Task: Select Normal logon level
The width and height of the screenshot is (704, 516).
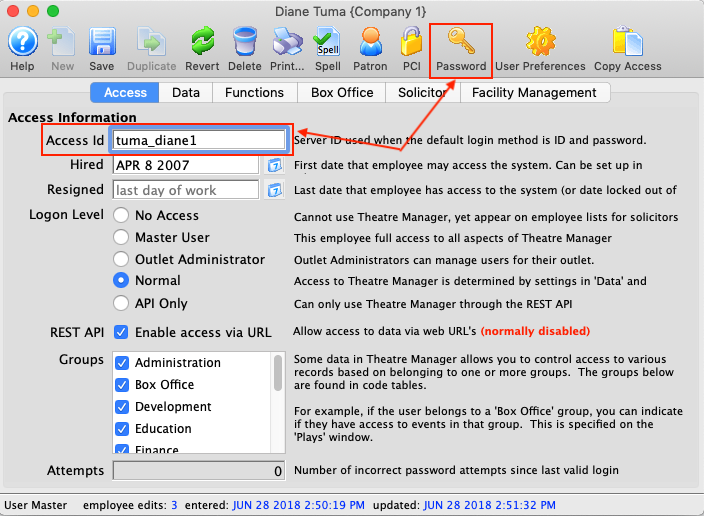Action: click(x=121, y=280)
